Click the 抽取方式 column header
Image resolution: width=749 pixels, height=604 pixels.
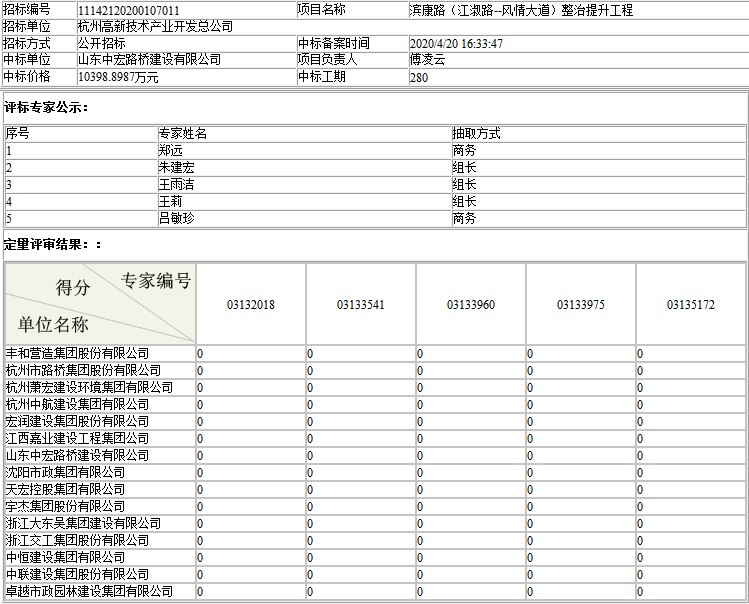tap(476, 133)
